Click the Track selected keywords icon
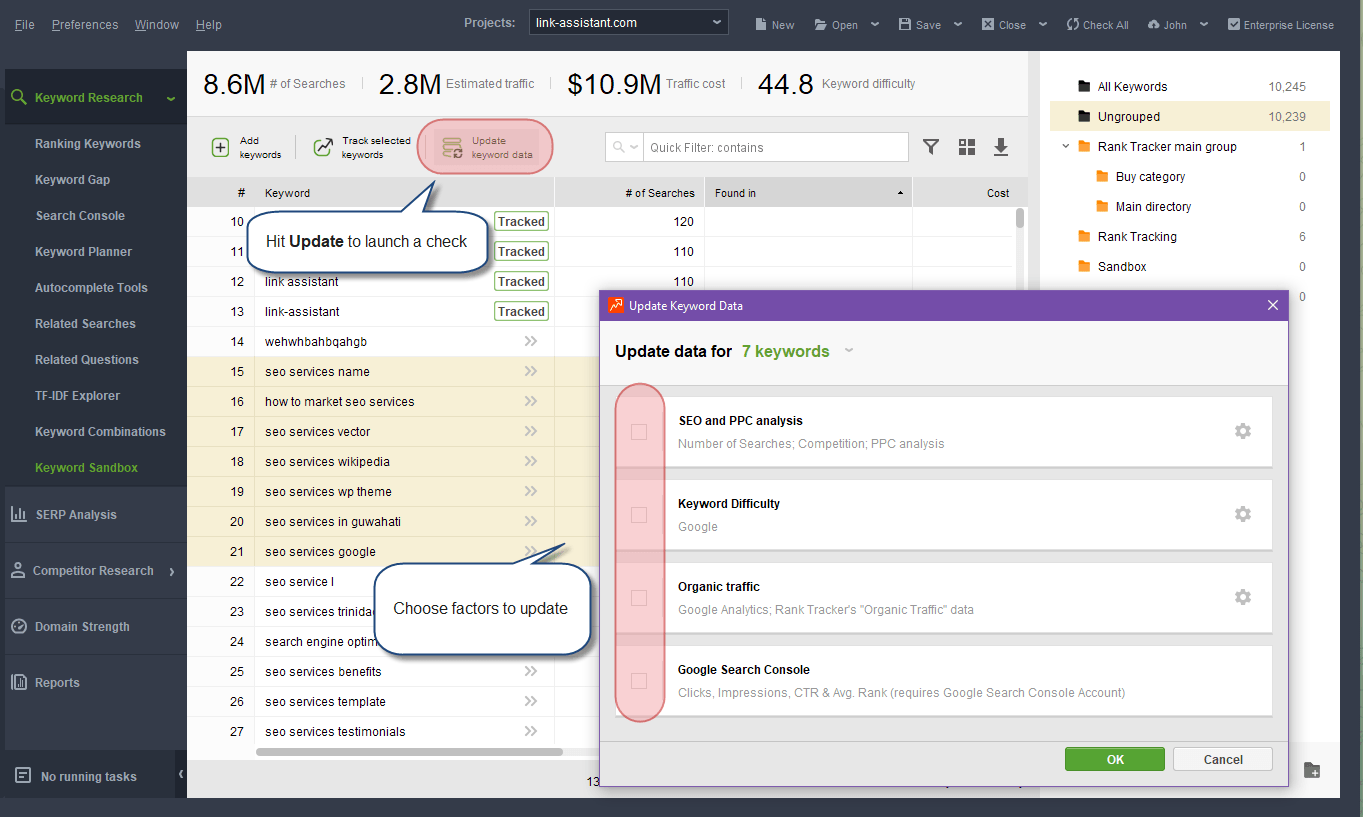 pos(323,148)
